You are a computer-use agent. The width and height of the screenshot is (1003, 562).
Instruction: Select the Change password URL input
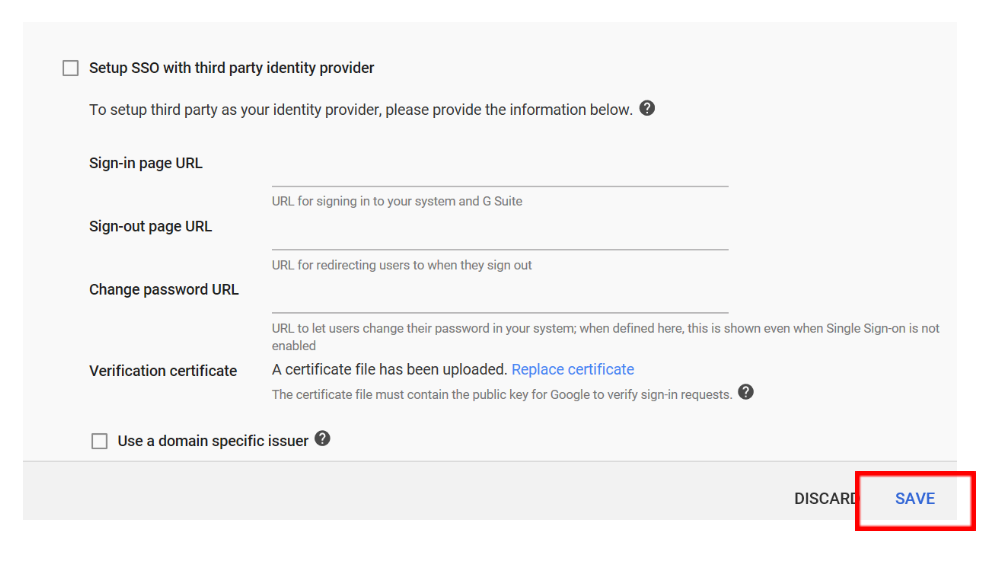coord(500,297)
